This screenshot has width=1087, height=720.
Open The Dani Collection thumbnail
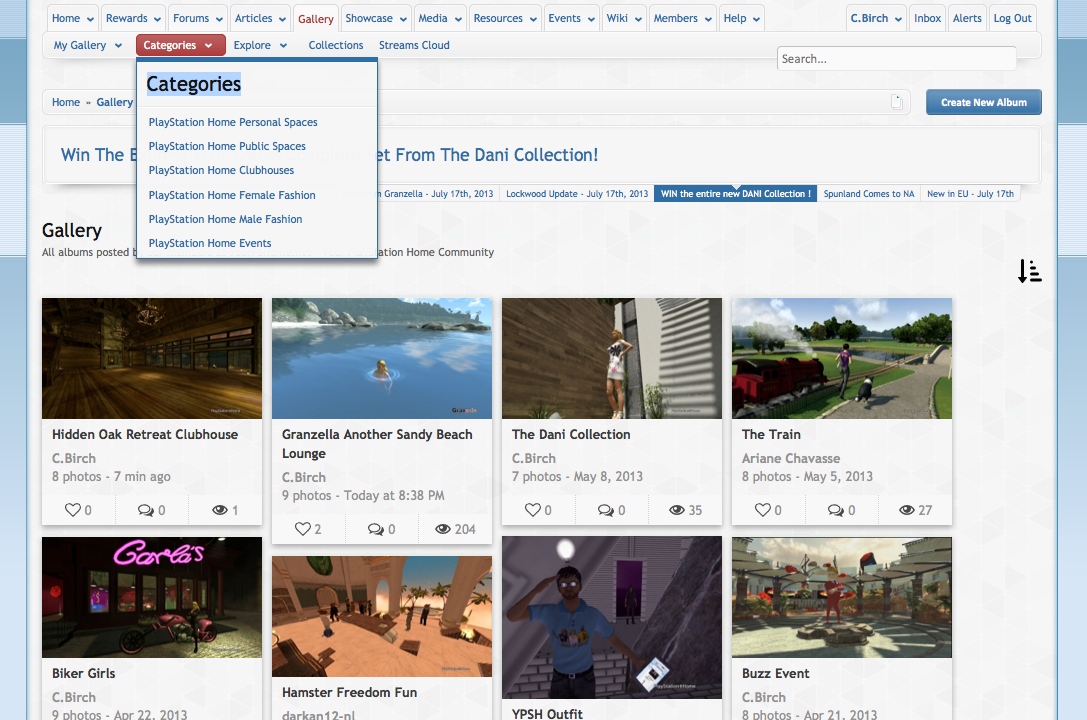tap(612, 358)
